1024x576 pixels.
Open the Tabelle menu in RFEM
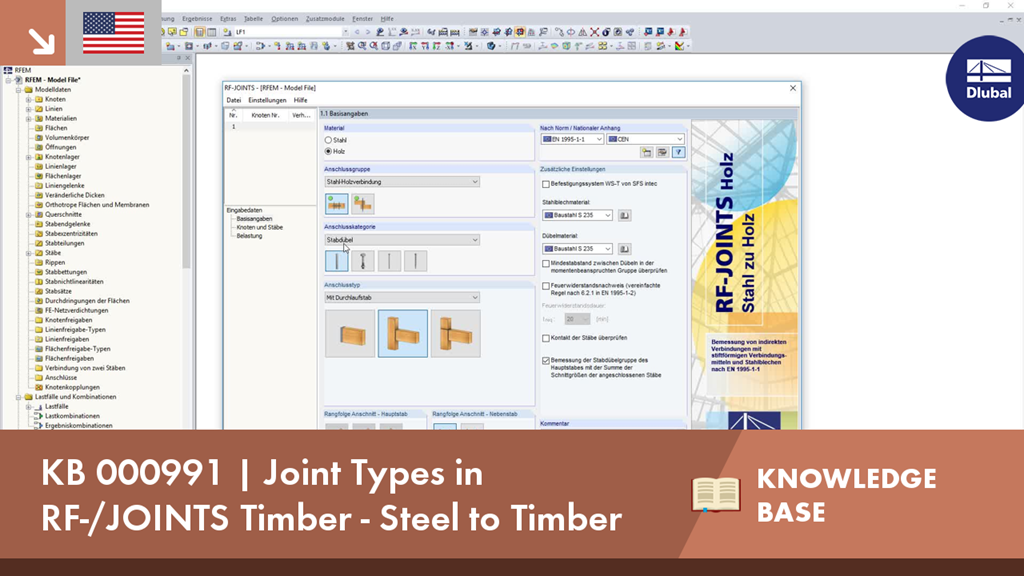click(253, 19)
